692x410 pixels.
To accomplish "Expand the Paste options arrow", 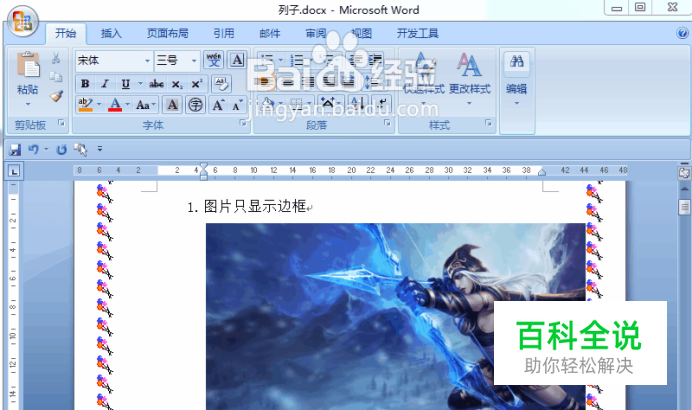I will pos(28,105).
